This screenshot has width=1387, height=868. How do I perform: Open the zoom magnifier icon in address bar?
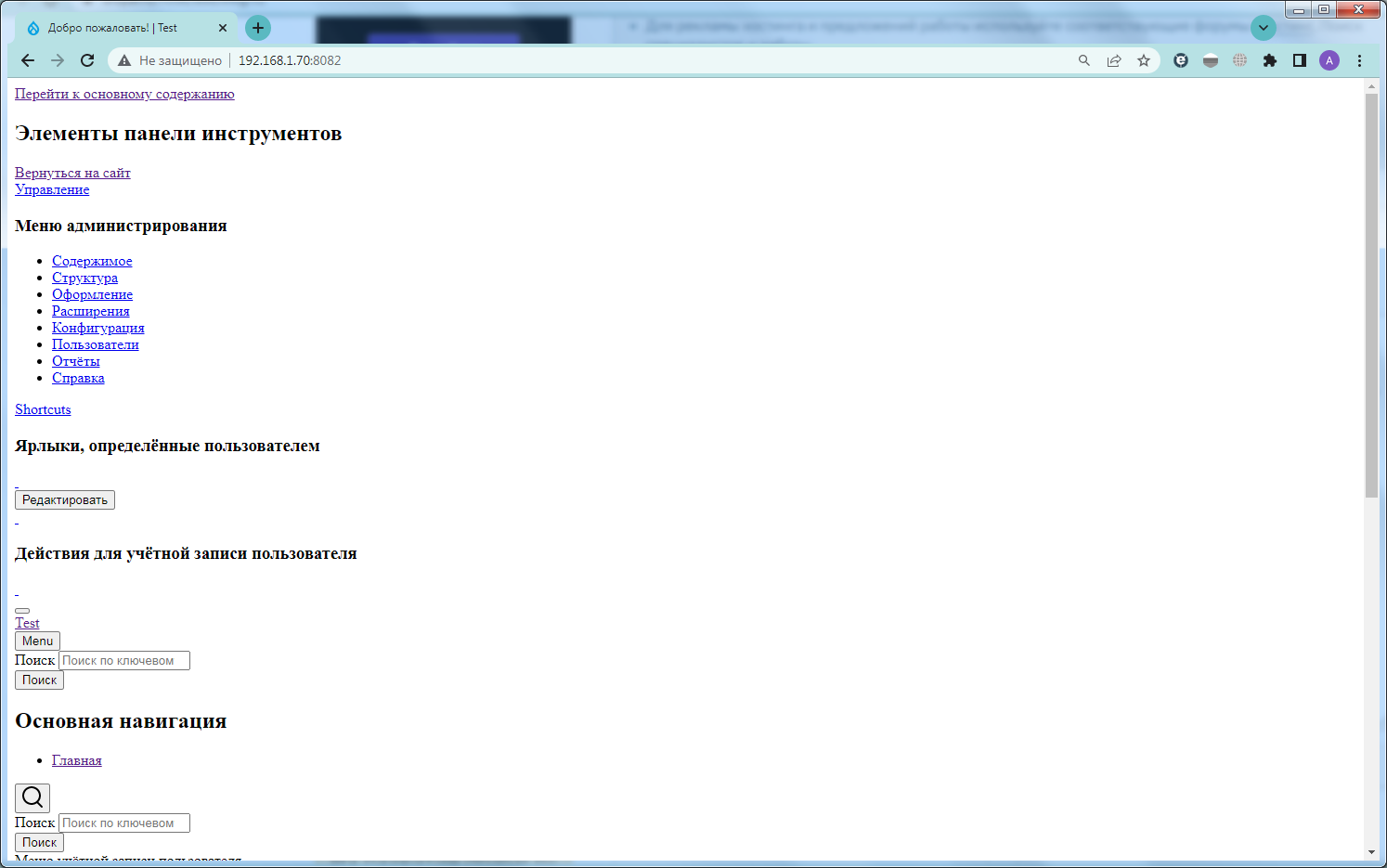[x=1084, y=60]
